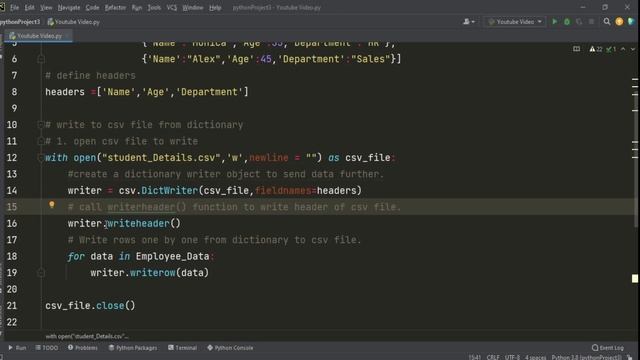Start debugging with the green bug icon
The width and height of the screenshot is (640, 360).
[567, 22]
